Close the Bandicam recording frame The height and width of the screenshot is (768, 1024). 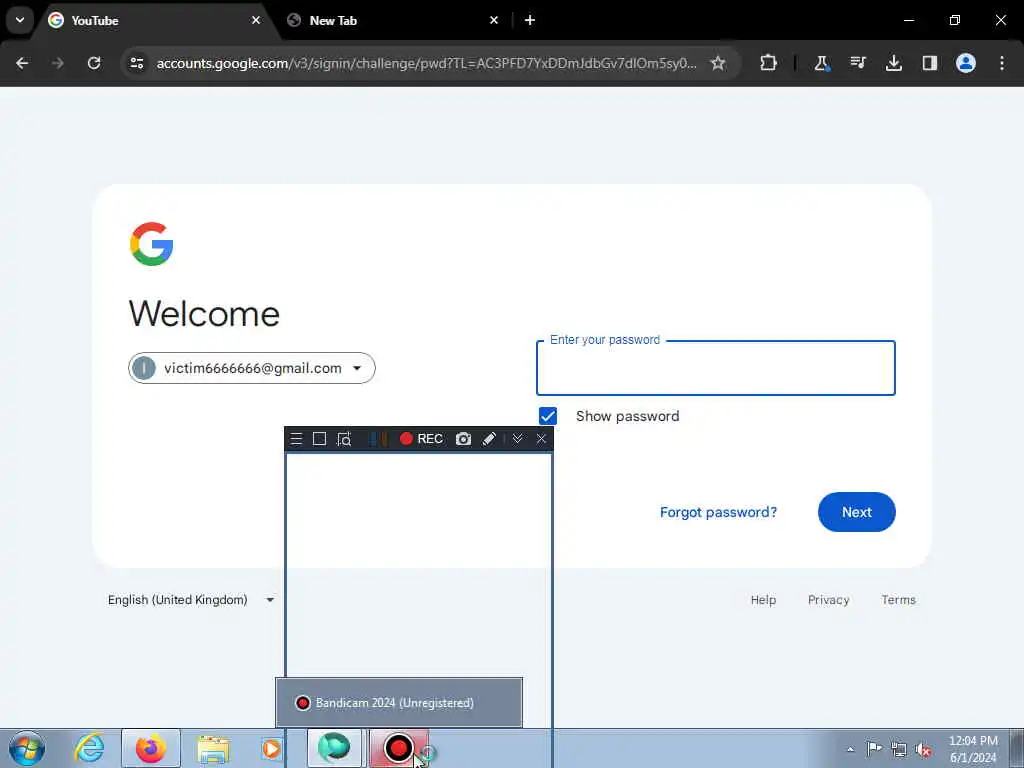click(541, 439)
